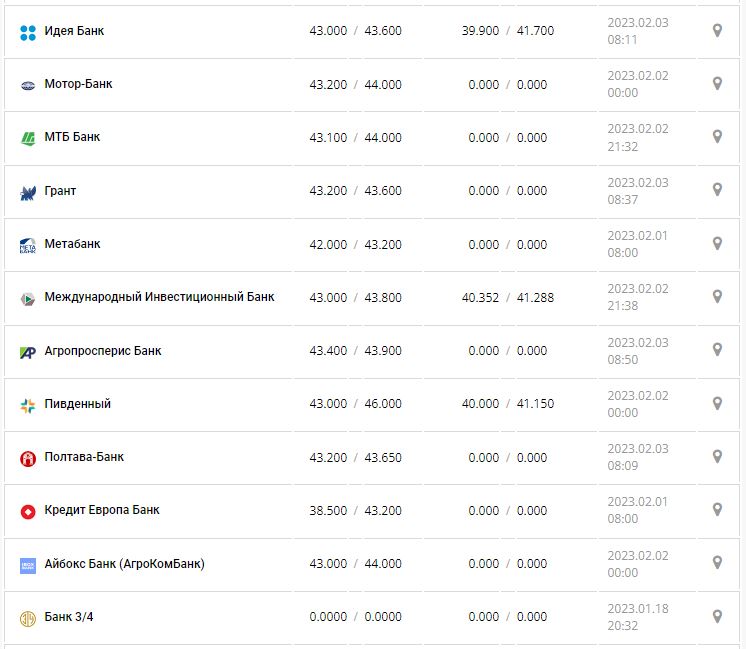Click the Пивденный 40.000 / 41.150 rate
This screenshot has height=649, width=746.
pos(508,404)
